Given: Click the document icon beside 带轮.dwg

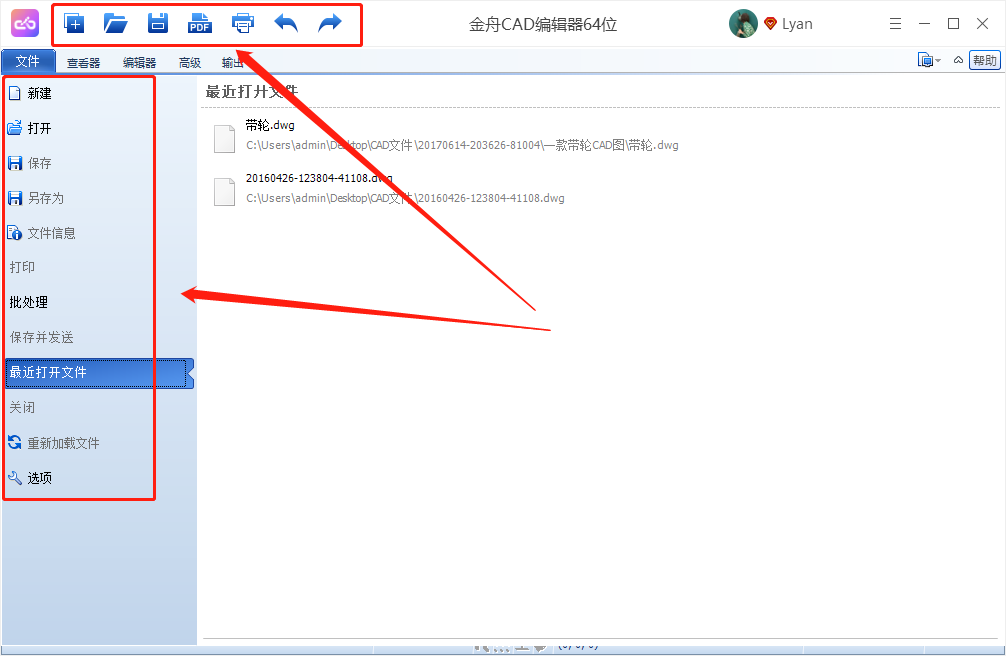Looking at the screenshot, I should pos(225,139).
